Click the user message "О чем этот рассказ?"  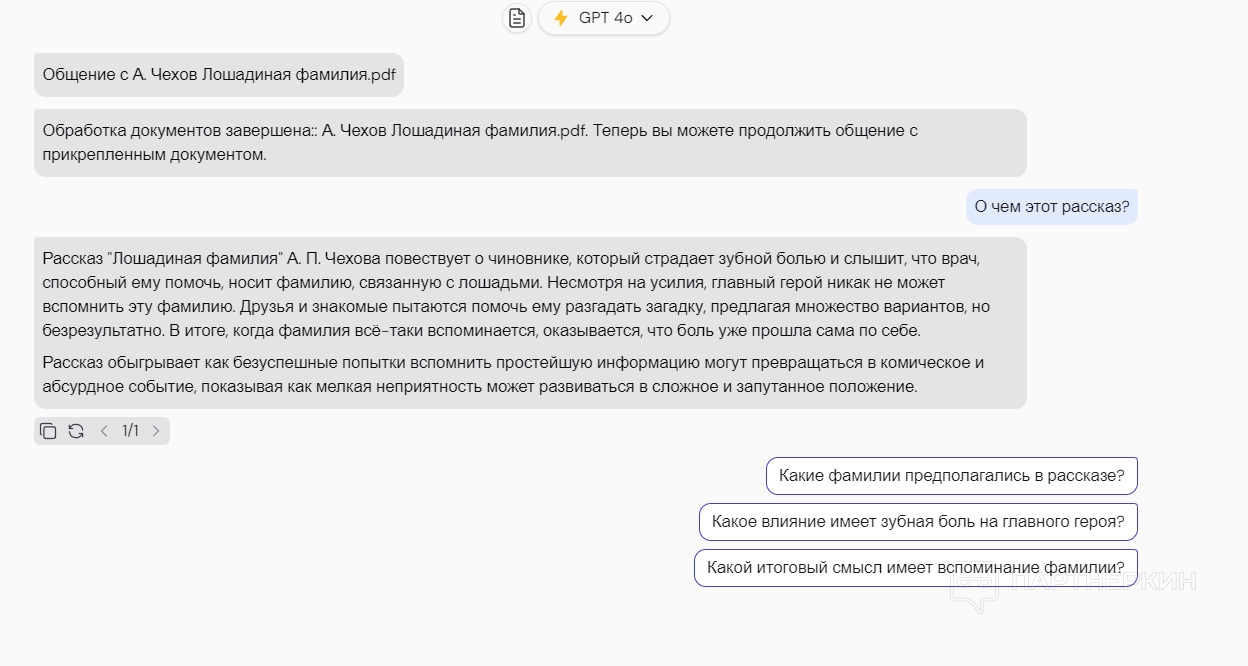pyautogui.click(x=1051, y=207)
